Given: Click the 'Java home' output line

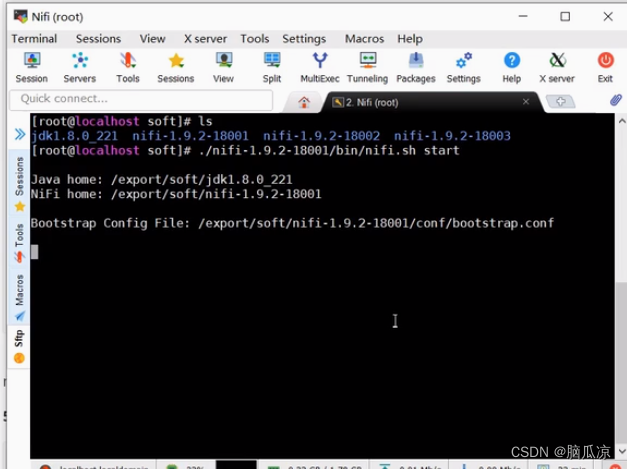Looking at the screenshot, I should coord(162,180).
